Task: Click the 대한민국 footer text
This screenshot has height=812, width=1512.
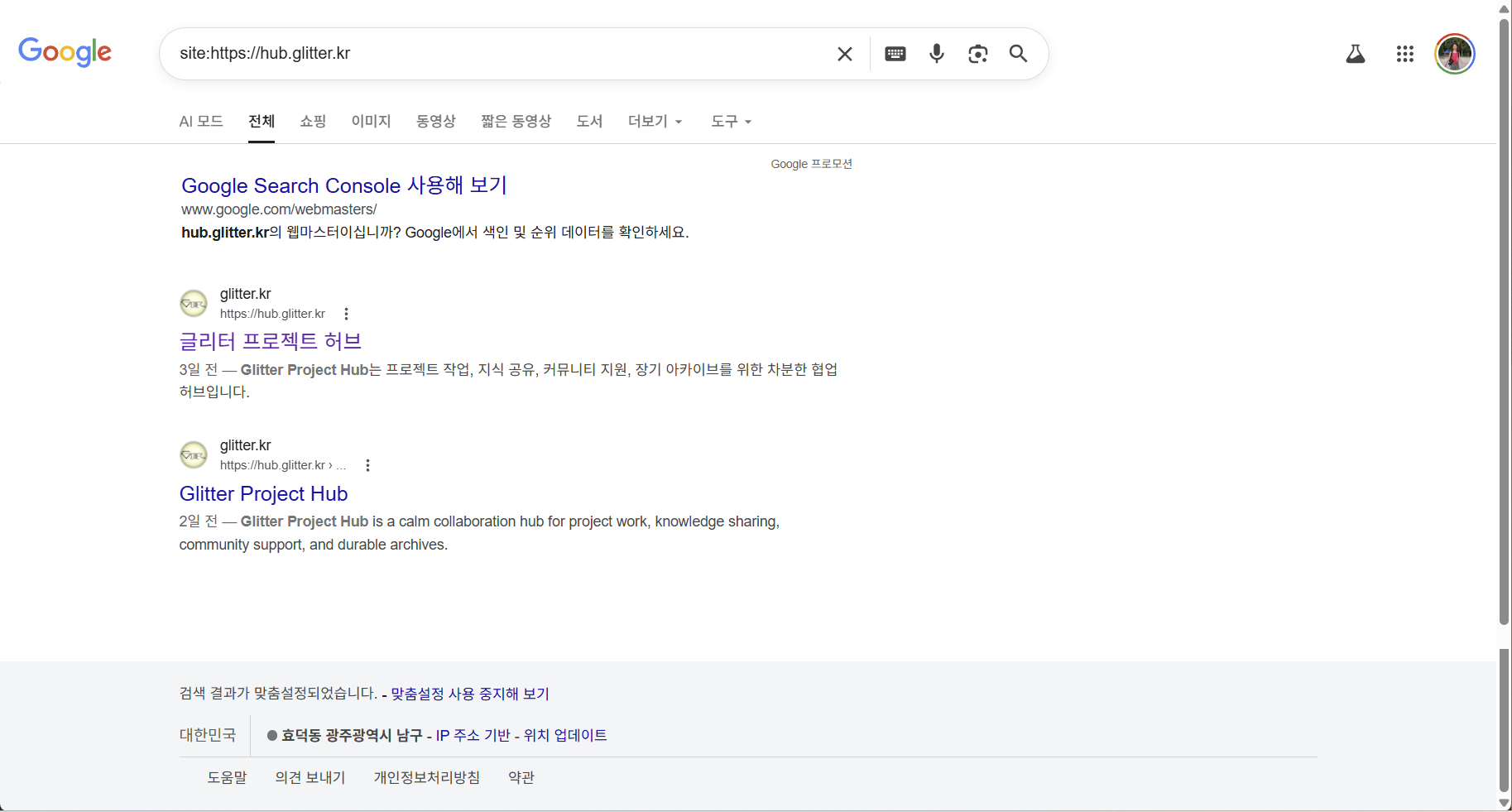Action: pyautogui.click(x=208, y=735)
